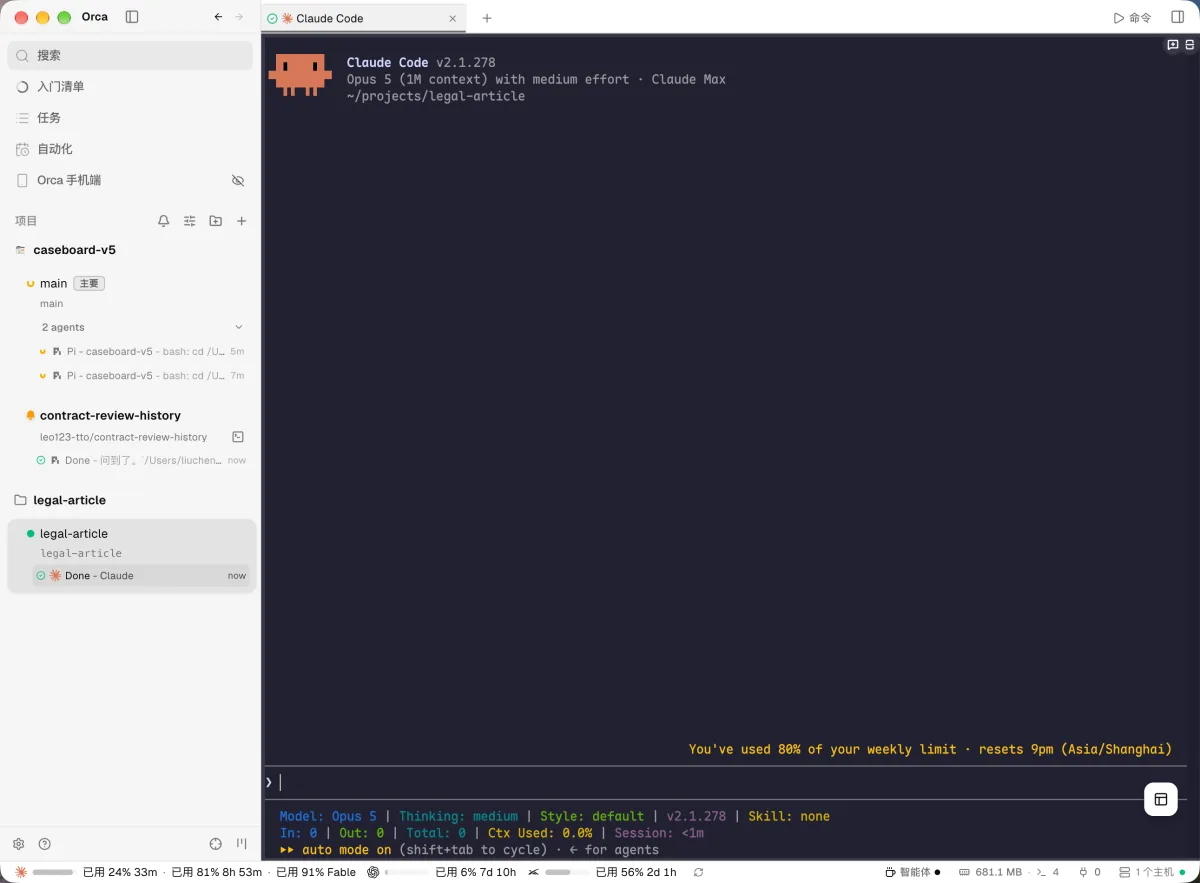The image size is (1200, 883).
Task: Click the 主要 badge next to main
Action: click(x=89, y=283)
